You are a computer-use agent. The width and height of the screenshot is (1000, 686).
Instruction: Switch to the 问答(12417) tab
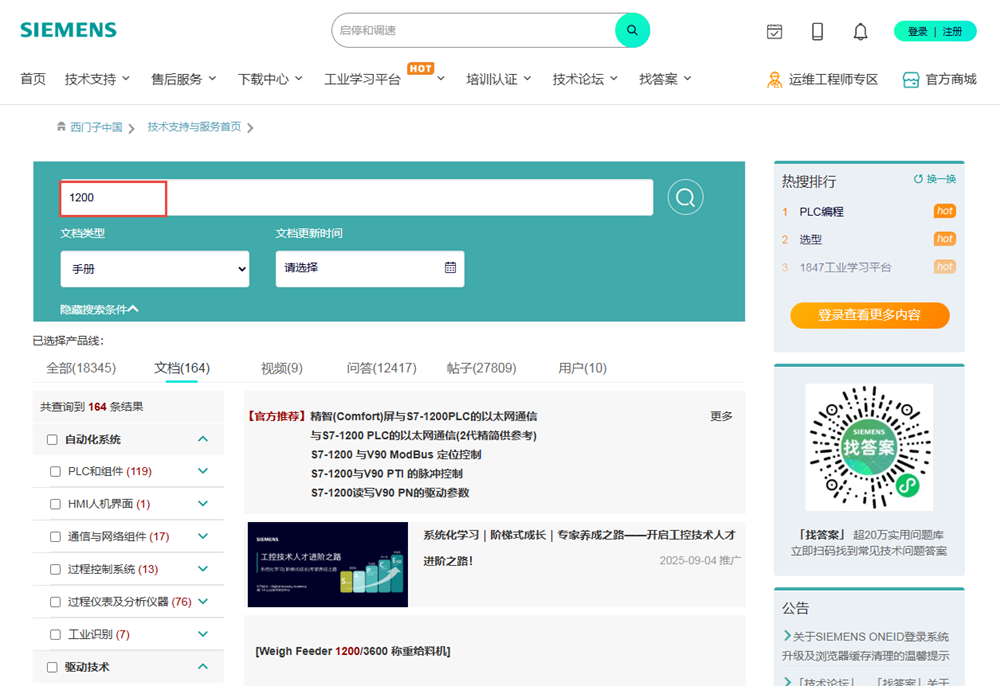coord(381,368)
